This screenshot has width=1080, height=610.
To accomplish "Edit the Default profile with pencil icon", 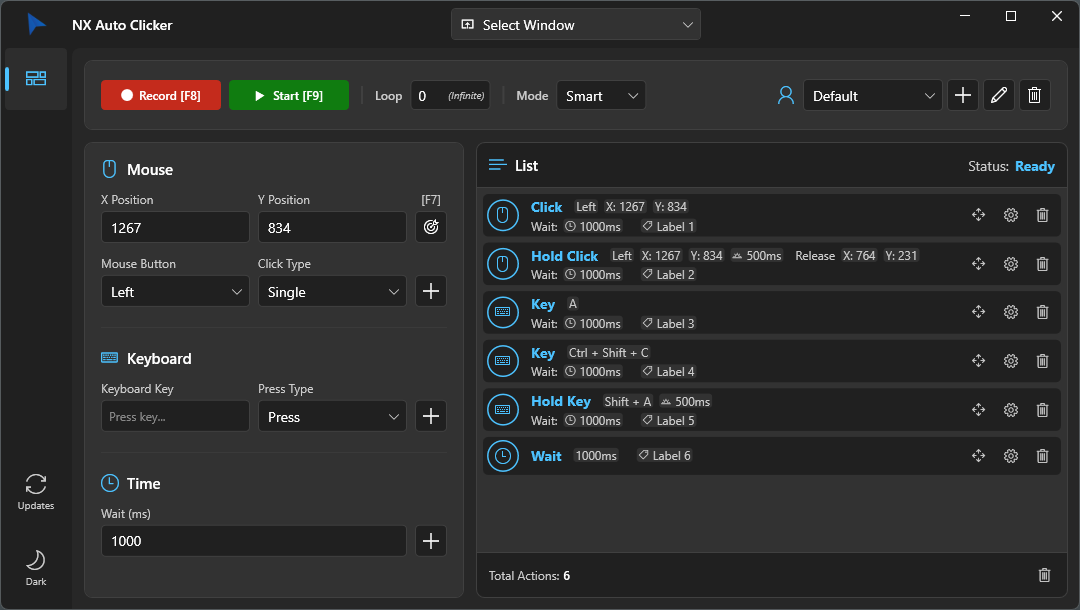I will coord(999,95).
